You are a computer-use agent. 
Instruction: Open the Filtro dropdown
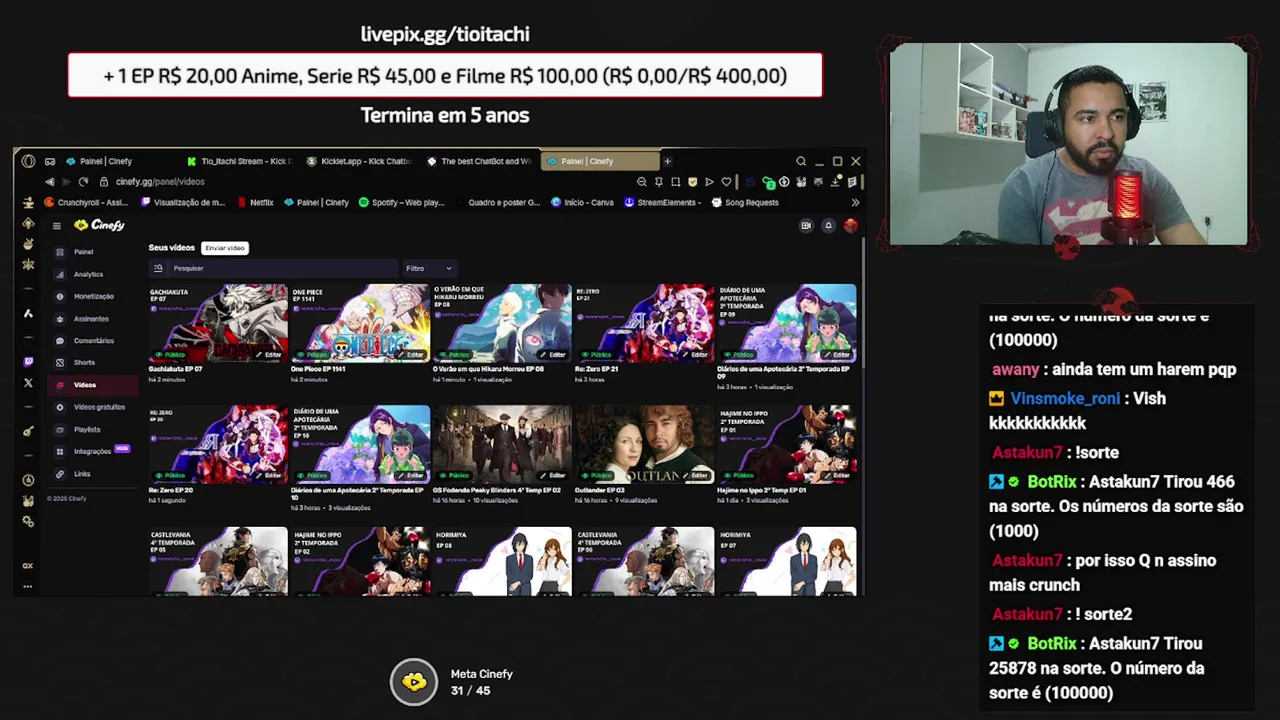[x=428, y=268]
